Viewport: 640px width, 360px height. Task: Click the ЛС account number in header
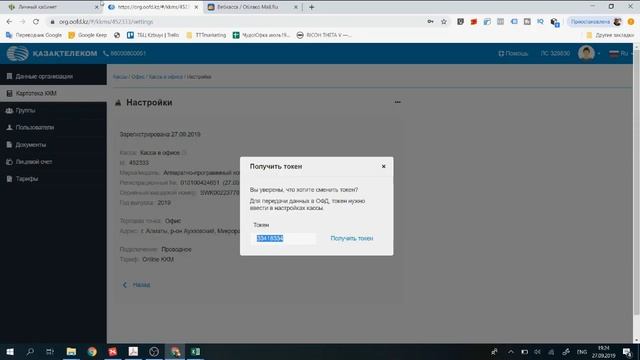tap(555, 53)
